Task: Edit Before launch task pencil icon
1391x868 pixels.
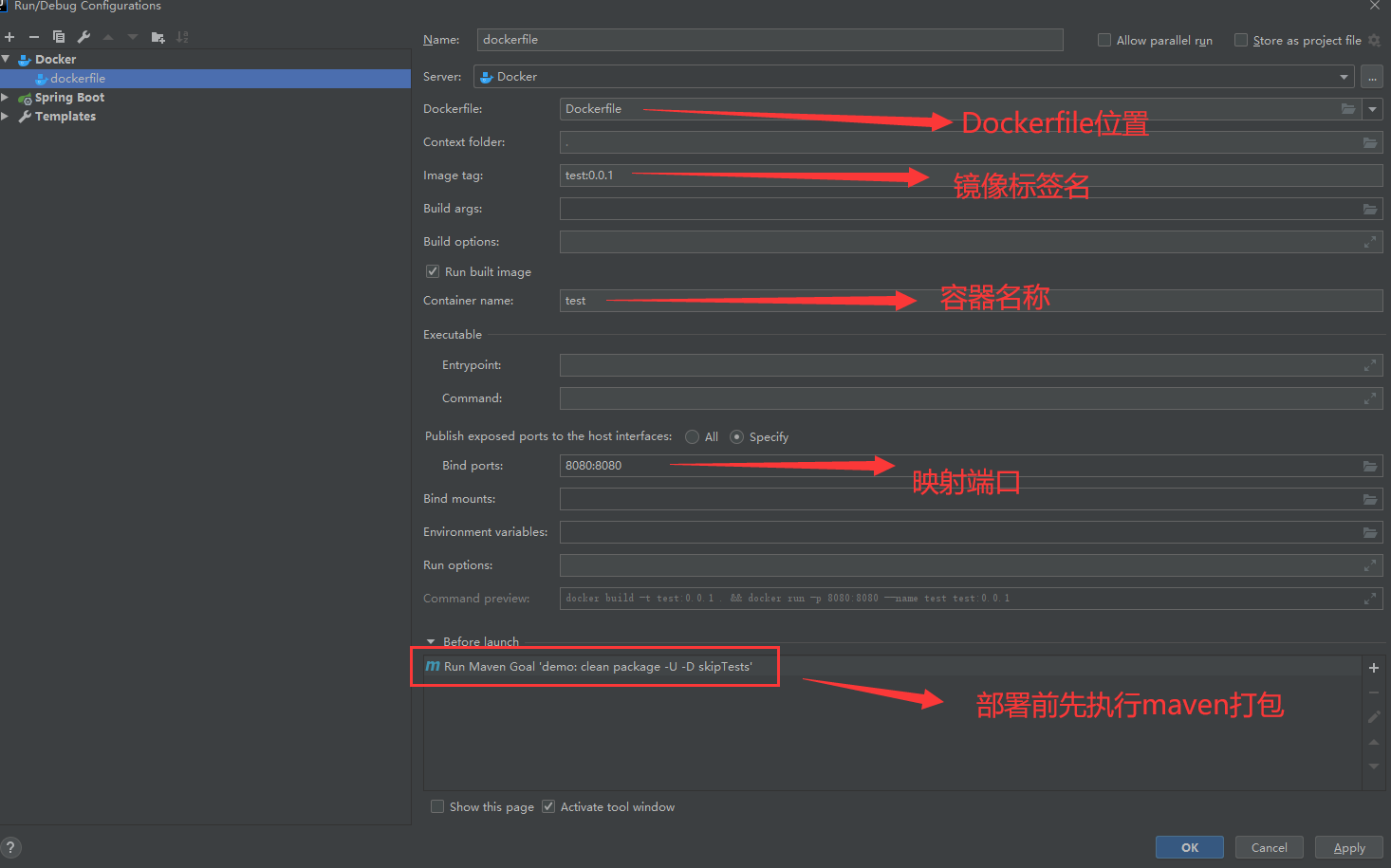Action: (x=1373, y=717)
